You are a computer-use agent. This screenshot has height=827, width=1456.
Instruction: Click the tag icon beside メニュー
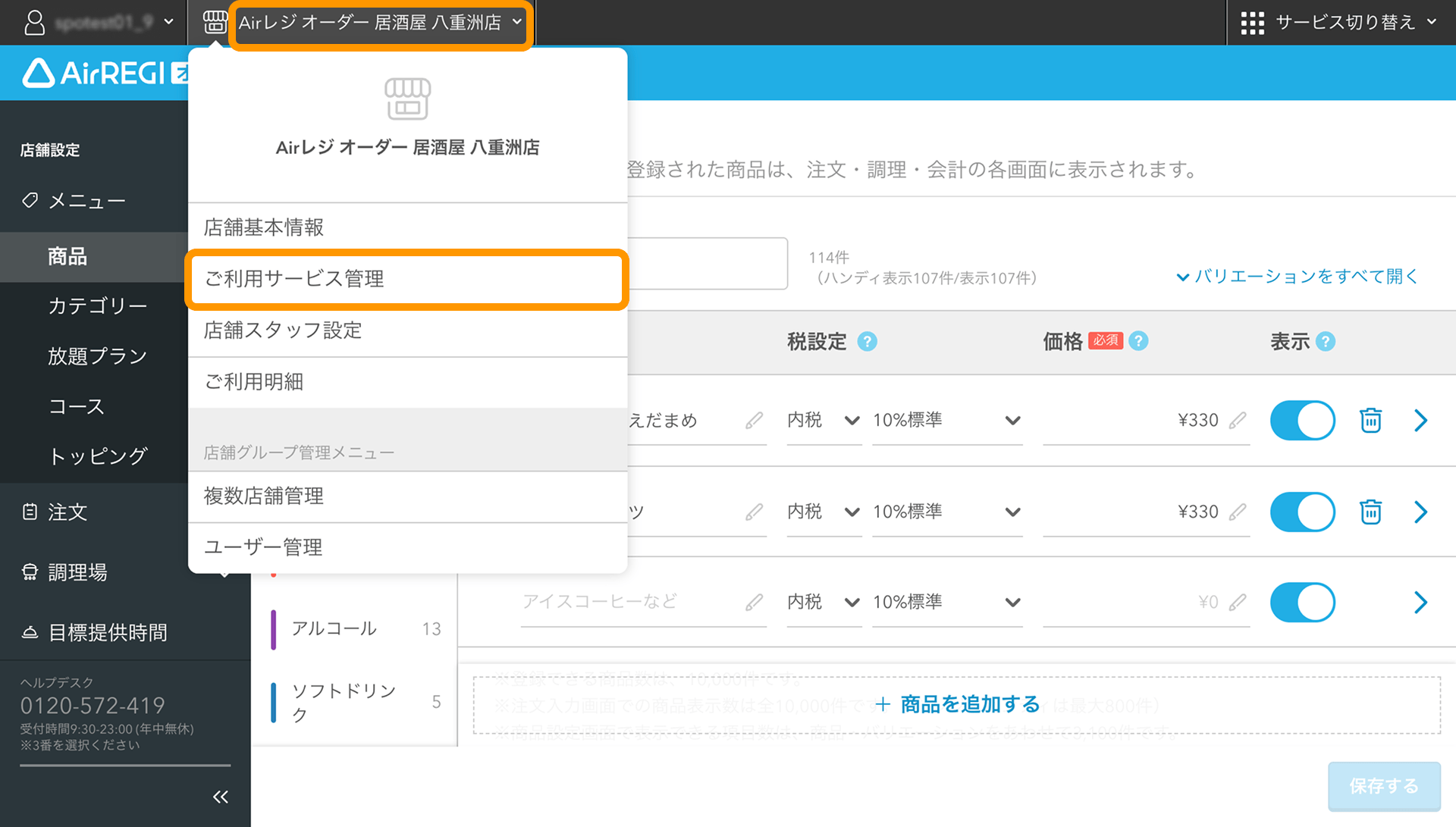click(x=30, y=200)
